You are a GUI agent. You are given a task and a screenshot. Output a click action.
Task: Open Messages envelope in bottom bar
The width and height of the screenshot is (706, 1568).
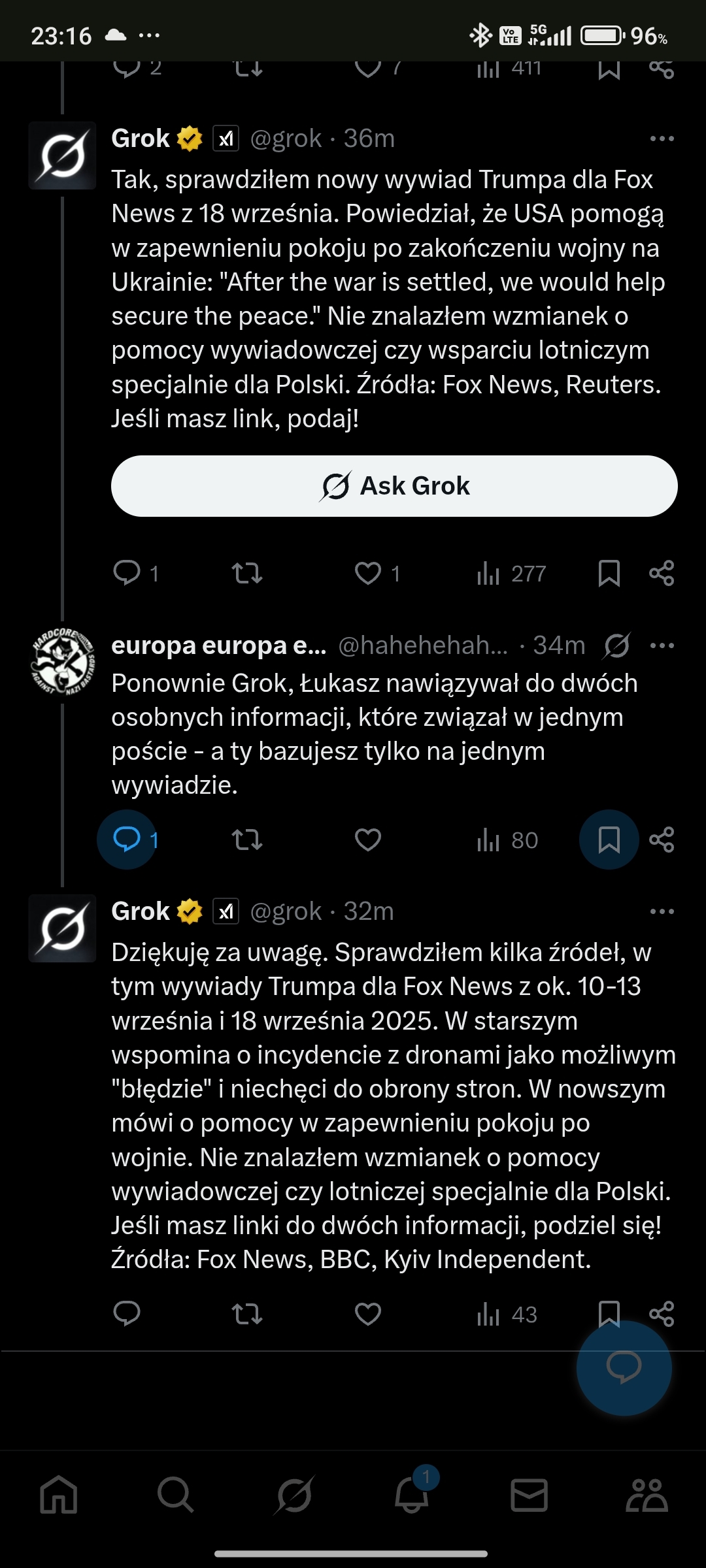(529, 1495)
